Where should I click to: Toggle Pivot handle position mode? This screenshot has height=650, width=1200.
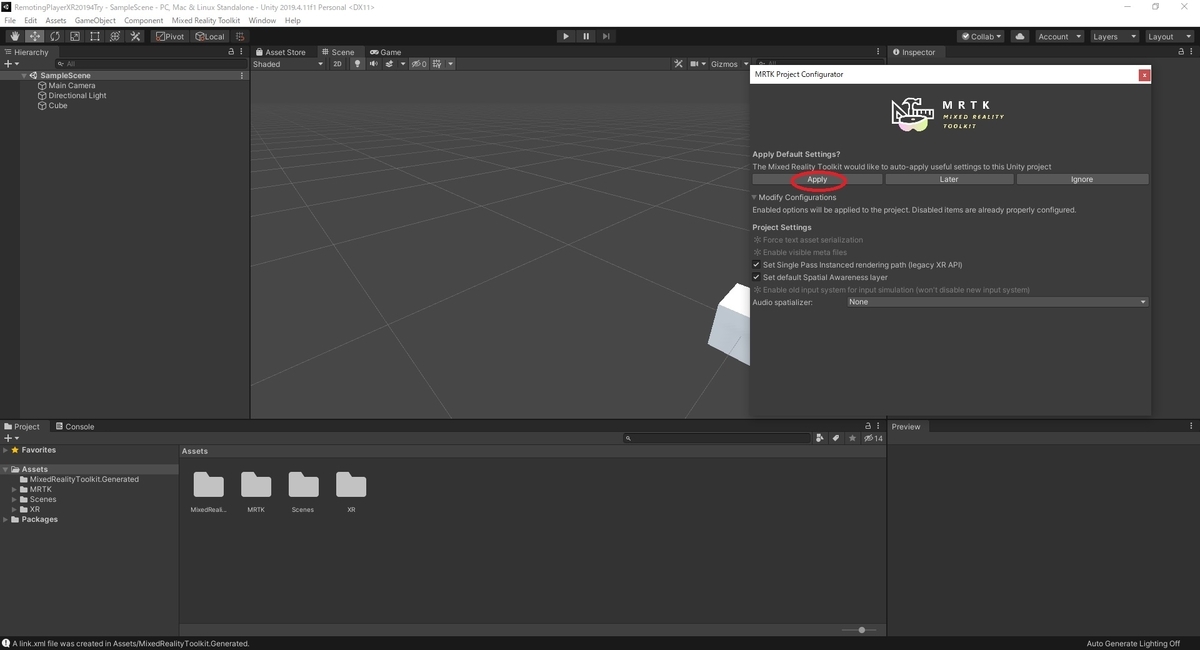pyautogui.click(x=170, y=37)
